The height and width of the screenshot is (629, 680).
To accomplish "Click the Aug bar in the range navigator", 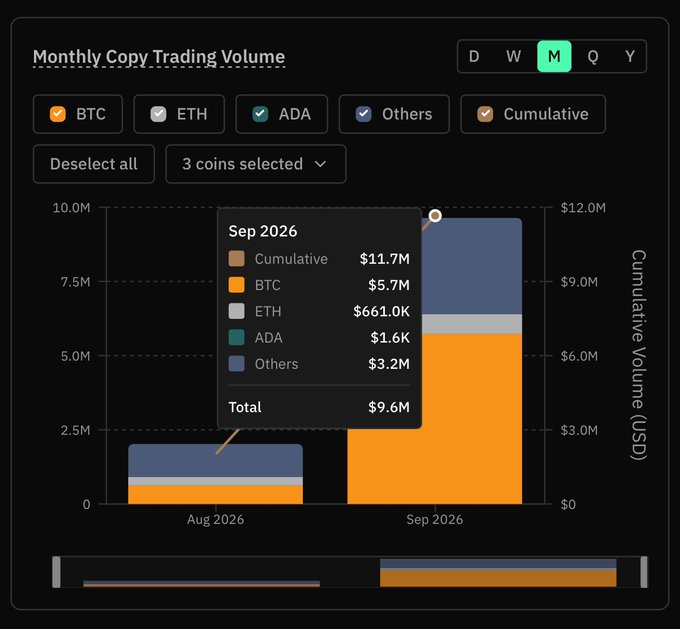I will point(202,584).
